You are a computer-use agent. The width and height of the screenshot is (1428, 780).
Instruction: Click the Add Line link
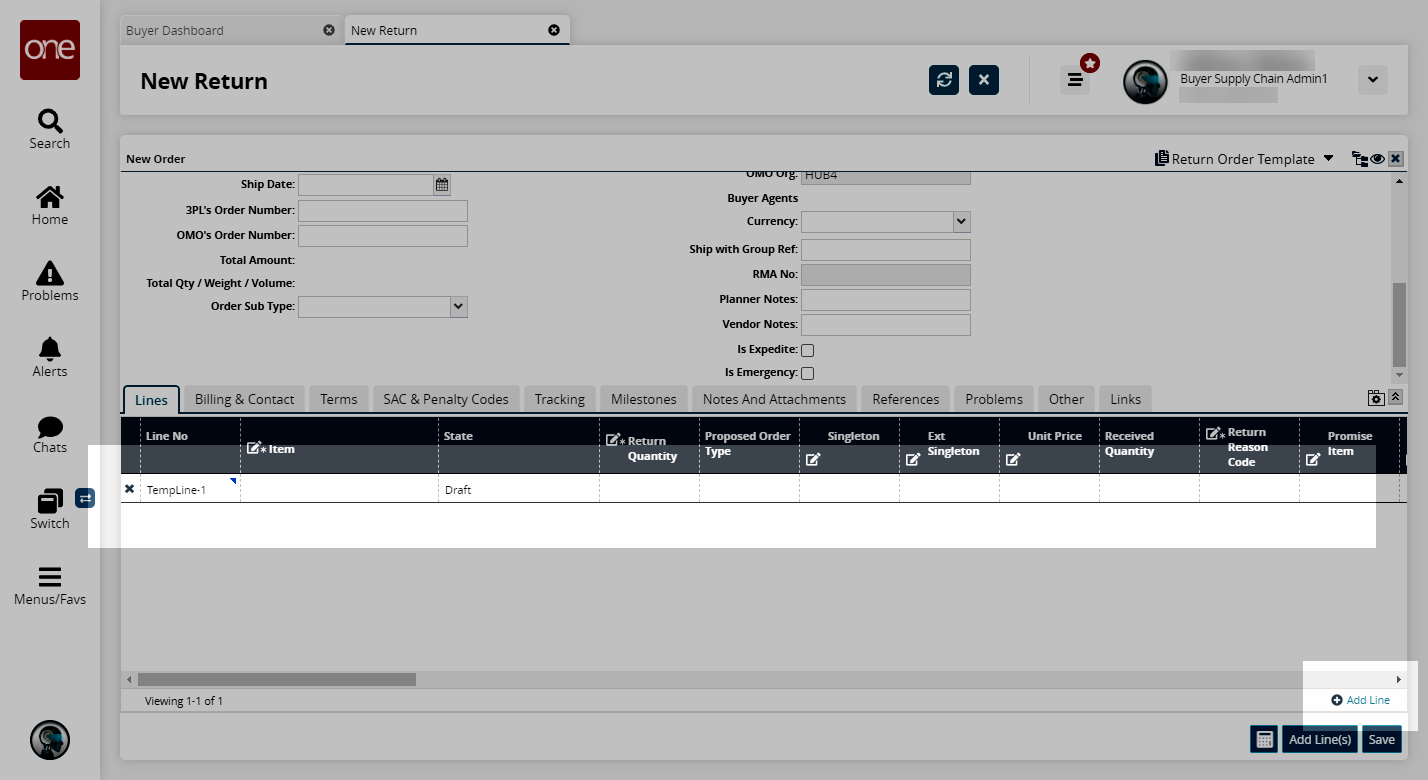pos(1361,700)
